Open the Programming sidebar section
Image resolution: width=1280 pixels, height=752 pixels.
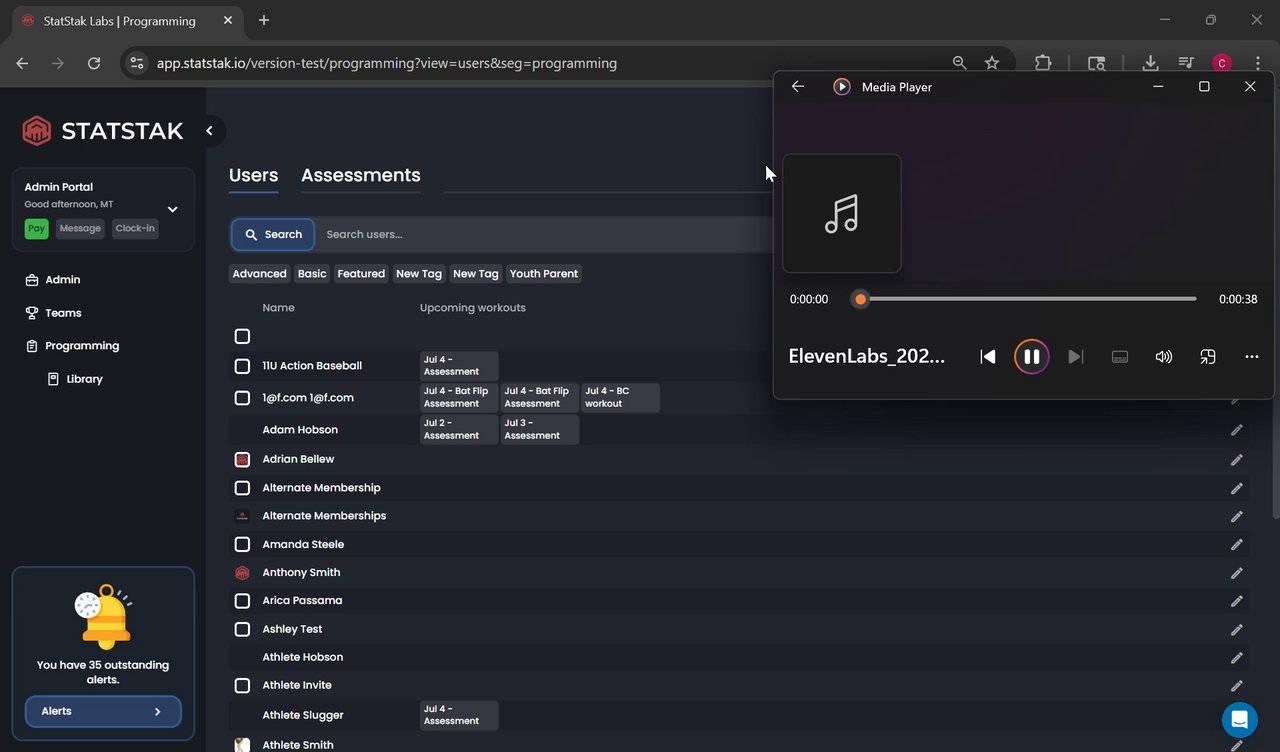[72, 346]
